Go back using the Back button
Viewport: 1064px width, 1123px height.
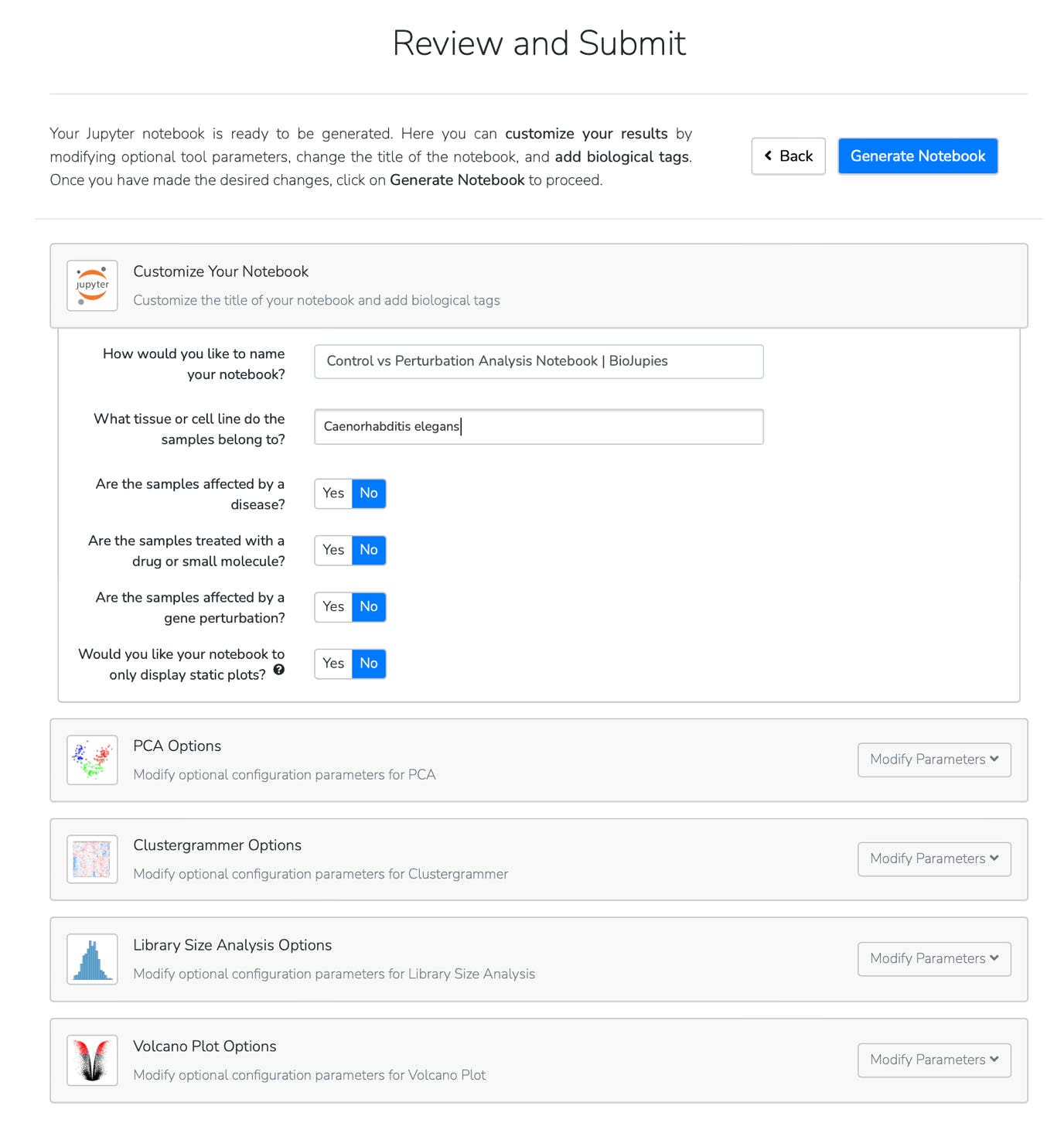coord(788,156)
